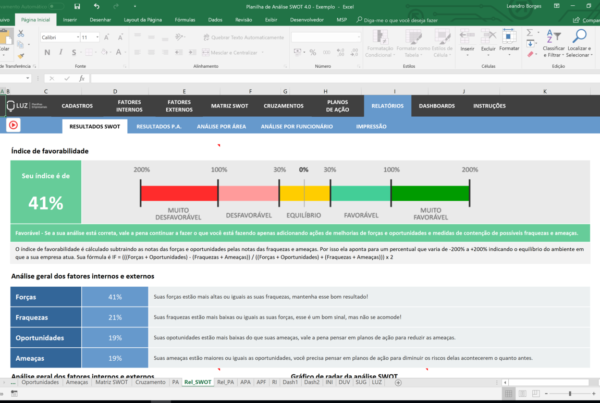Click the zoom out minus button
This screenshot has height=403, width=600.
546,393
